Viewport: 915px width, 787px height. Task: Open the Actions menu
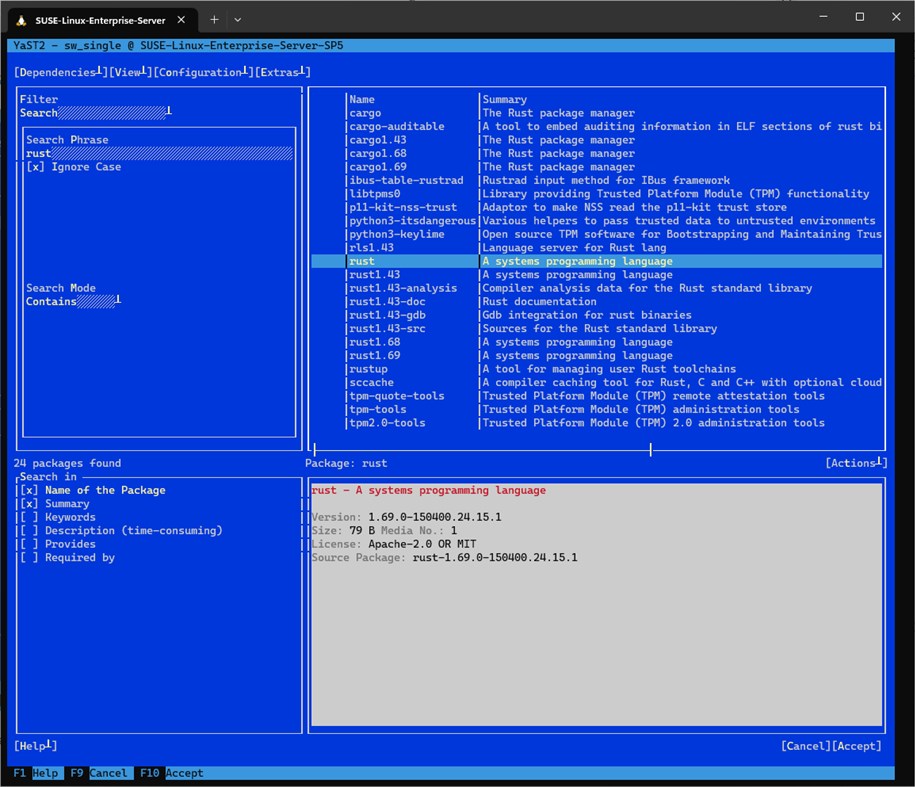pyautogui.click(x=855, y=463)
